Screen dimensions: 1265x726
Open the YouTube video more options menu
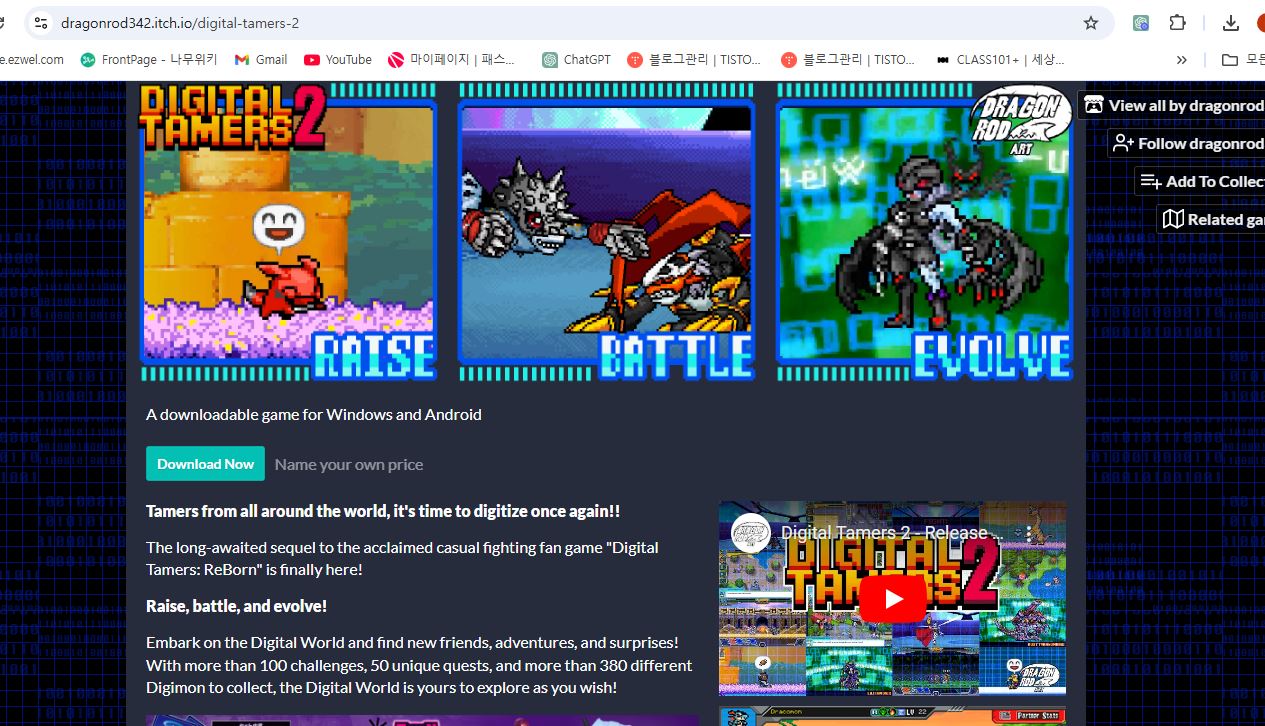point(1029,533)
